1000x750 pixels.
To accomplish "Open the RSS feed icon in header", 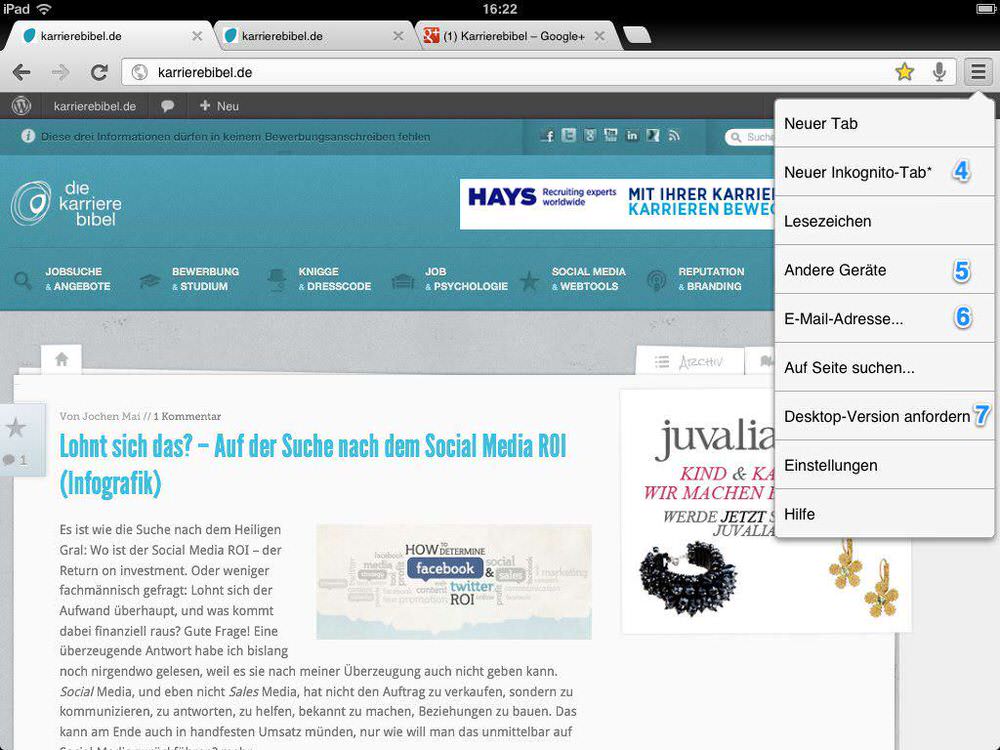I will click(674, 135).
